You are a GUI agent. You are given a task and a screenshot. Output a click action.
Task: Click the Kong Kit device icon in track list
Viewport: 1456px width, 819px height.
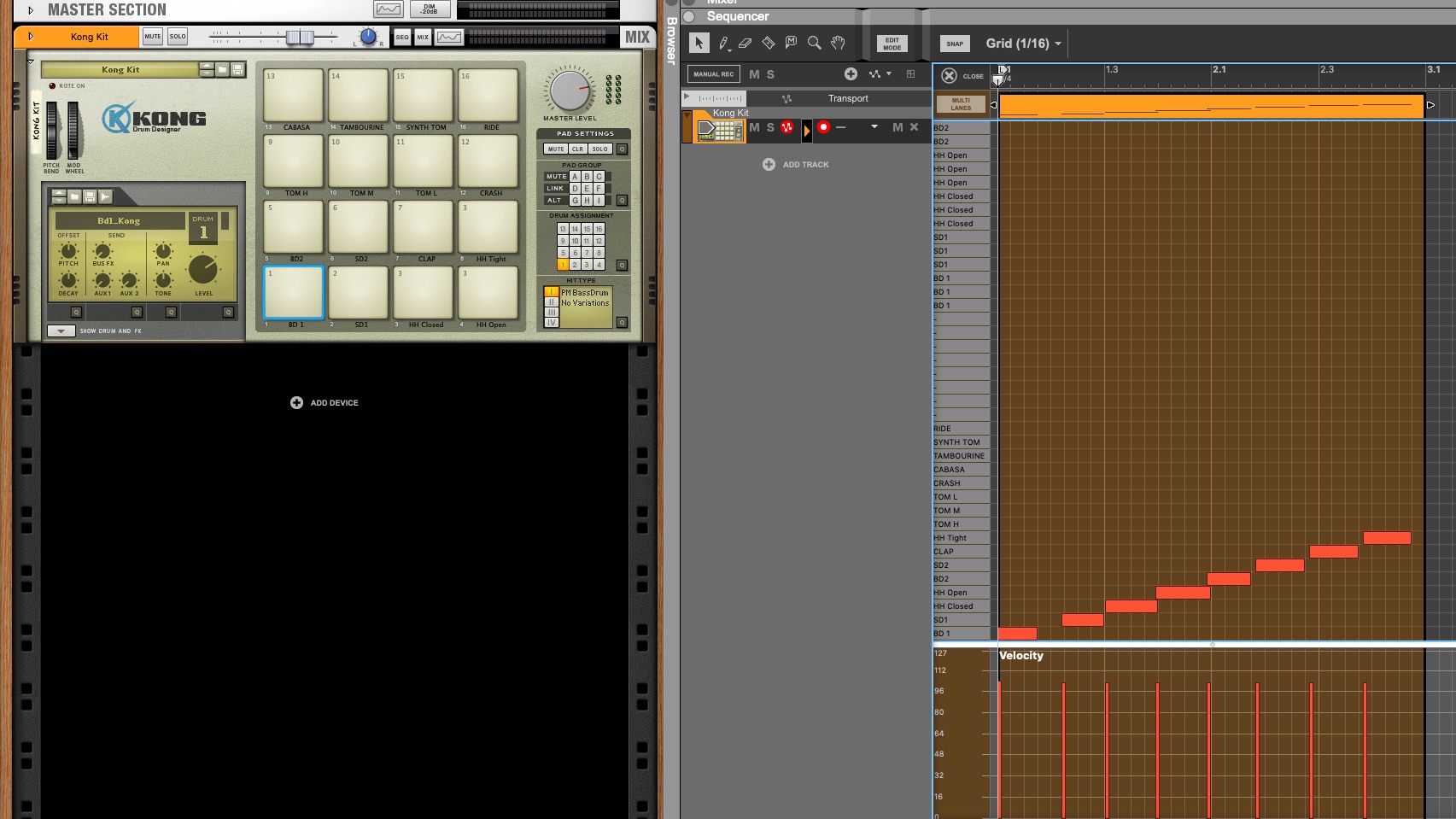(x=720, y=130)
